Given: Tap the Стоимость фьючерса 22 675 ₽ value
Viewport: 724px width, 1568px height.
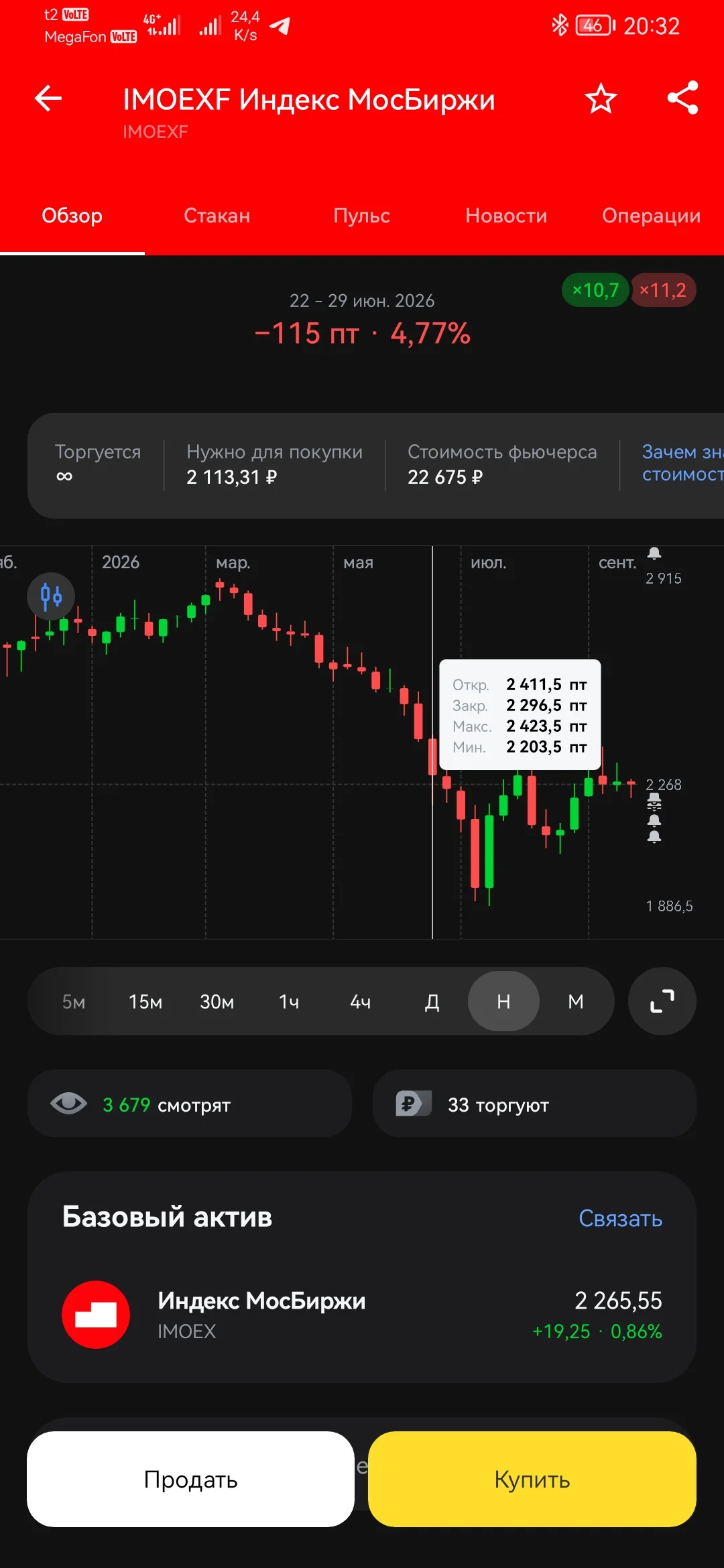Looking at the screenshot, I should [502, 464].
